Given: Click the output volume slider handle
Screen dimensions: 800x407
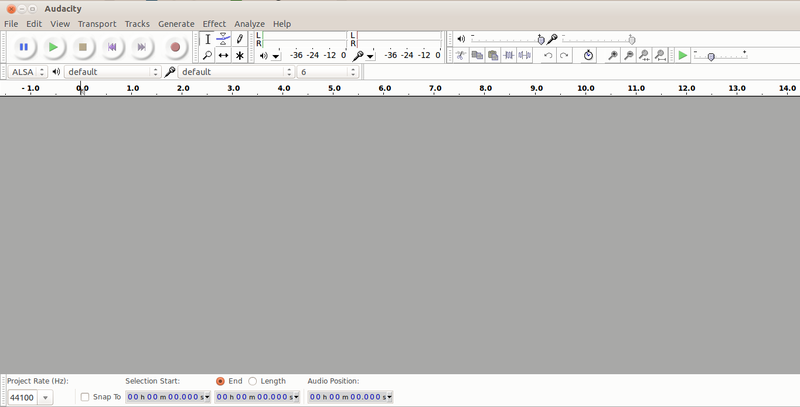Looking at the screenshot, I should (x=541, y=40).
